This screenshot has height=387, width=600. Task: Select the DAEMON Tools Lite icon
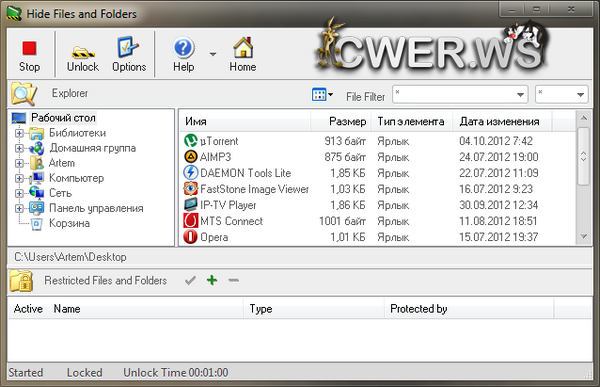pos(191,173)
